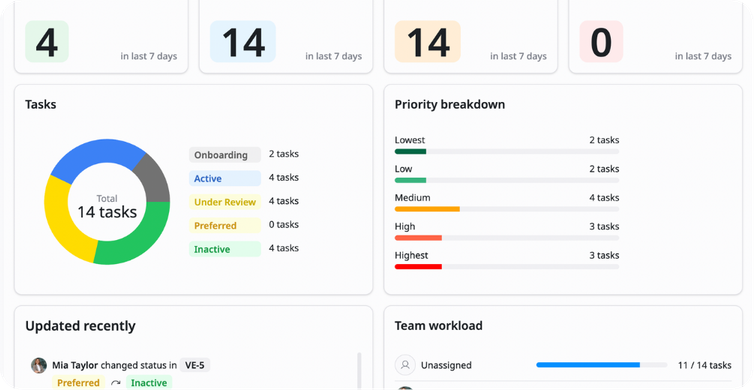Click the green stat card showing 4
Image resolution: width=755 pixels, height=390 pixels.
click(47, 41)
